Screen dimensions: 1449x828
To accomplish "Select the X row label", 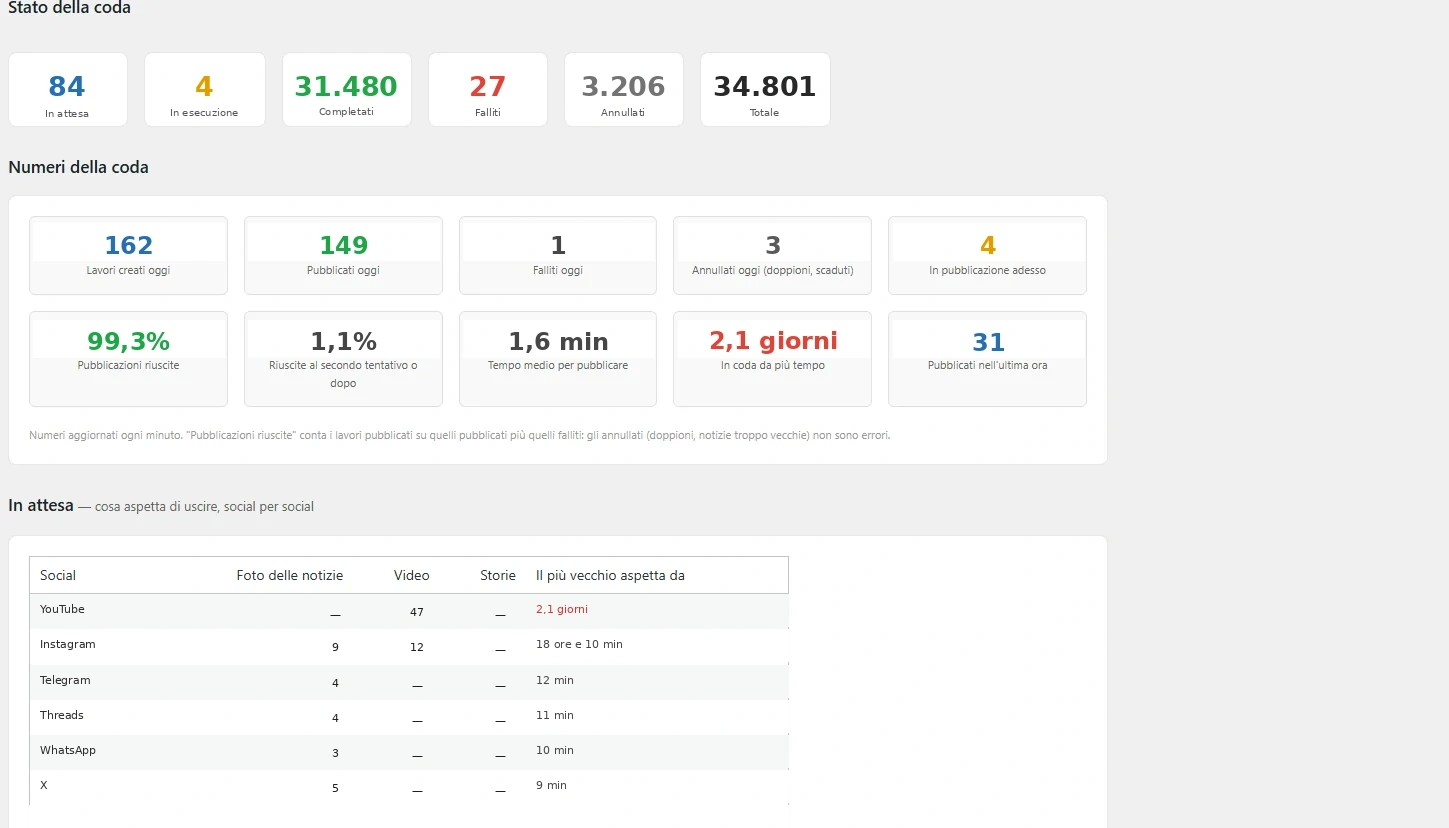I will tap(44, 785).
